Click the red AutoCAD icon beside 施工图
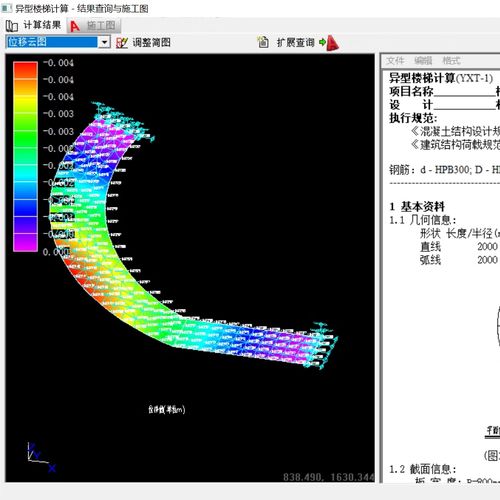Screen dimensions: 500x500 75,26
